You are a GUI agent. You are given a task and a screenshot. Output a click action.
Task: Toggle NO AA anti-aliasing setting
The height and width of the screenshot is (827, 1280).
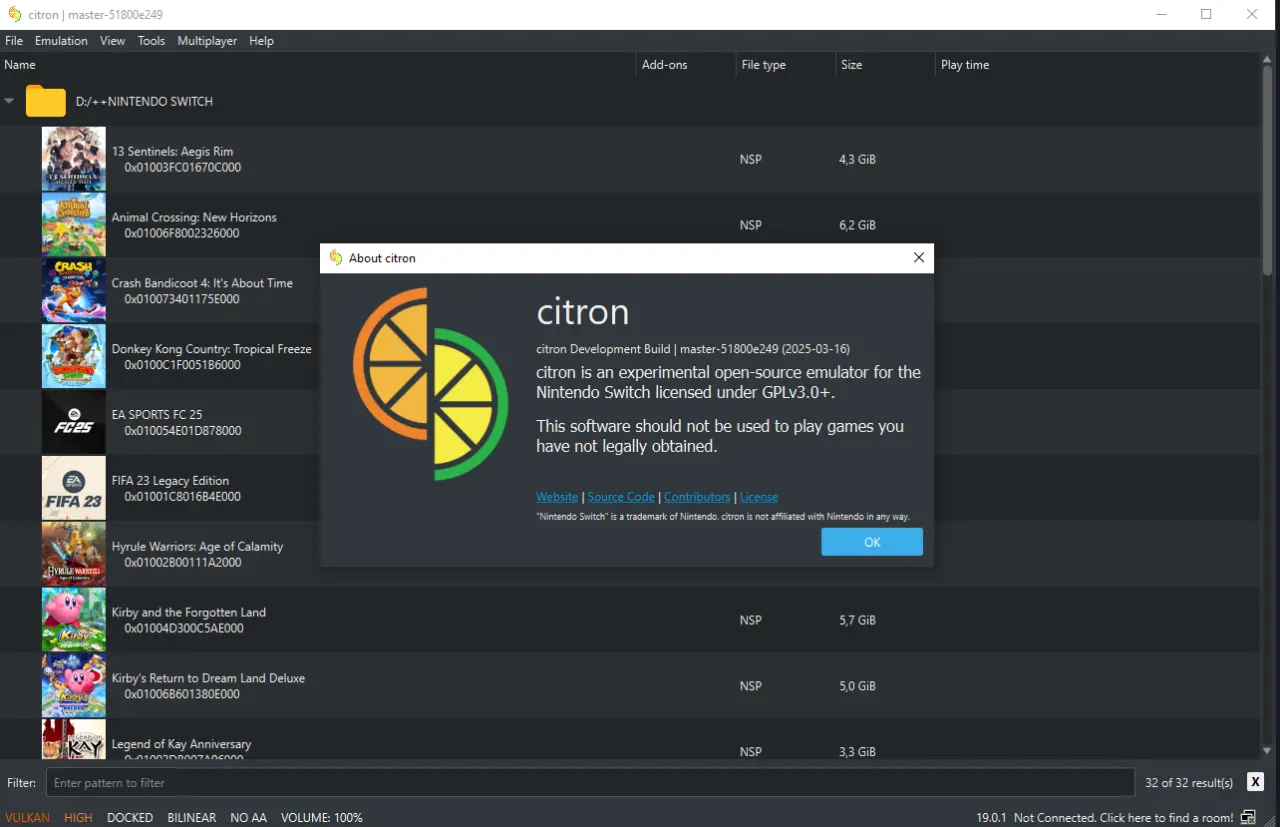(x=248, y=817)
